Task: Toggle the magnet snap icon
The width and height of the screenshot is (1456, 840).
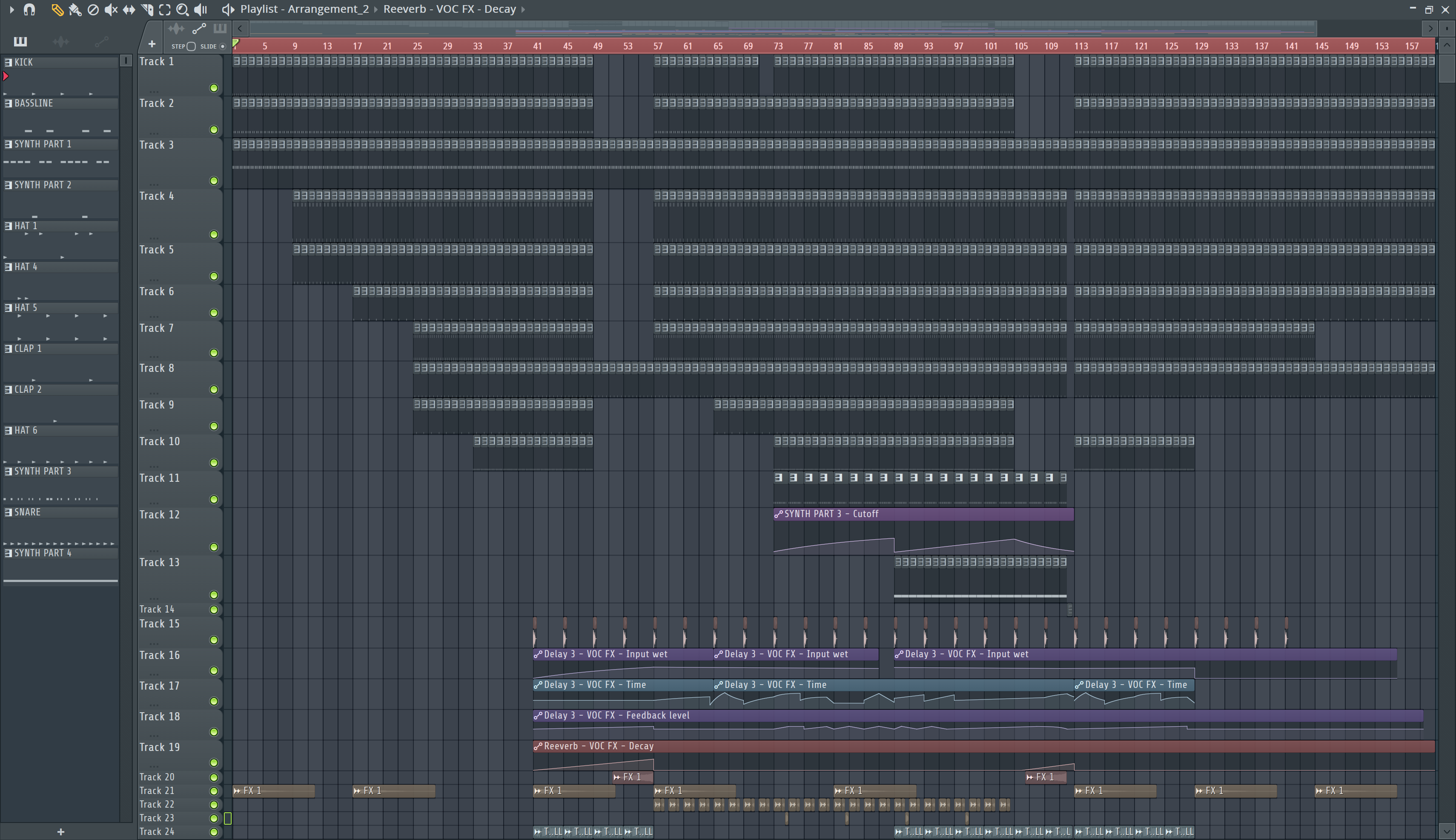Action: [x=29, y=9]
